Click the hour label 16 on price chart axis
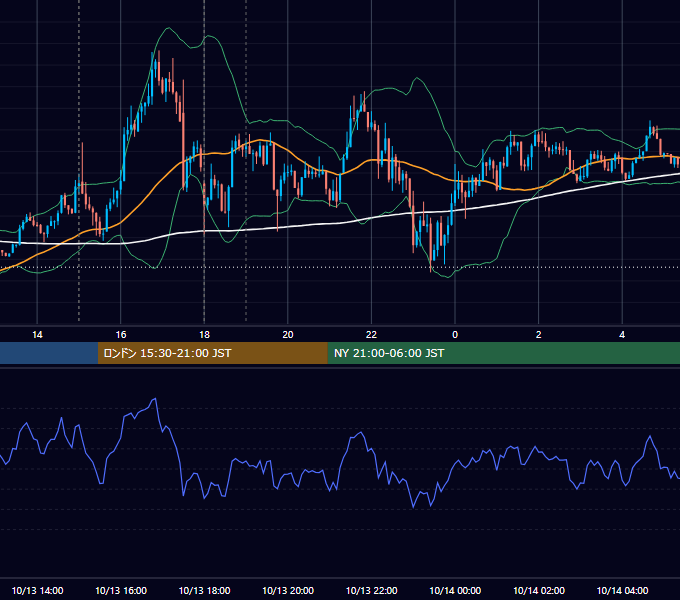The height and width of the screenshot is (600, 680). pos(121,335)
